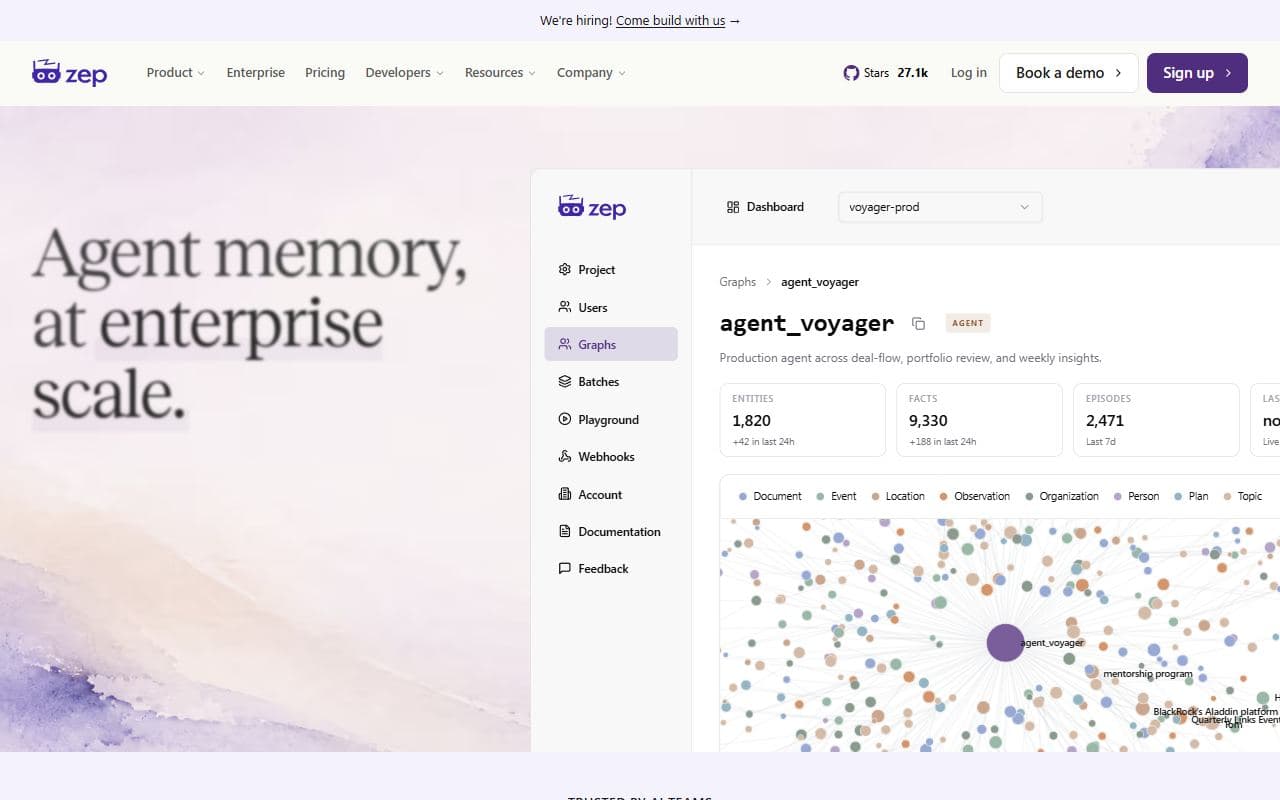Viewport: 1280px width, 800px height.
Task: Click the arrow in Book a demo
Action: pyautogui.click(x=1118, y=73)
